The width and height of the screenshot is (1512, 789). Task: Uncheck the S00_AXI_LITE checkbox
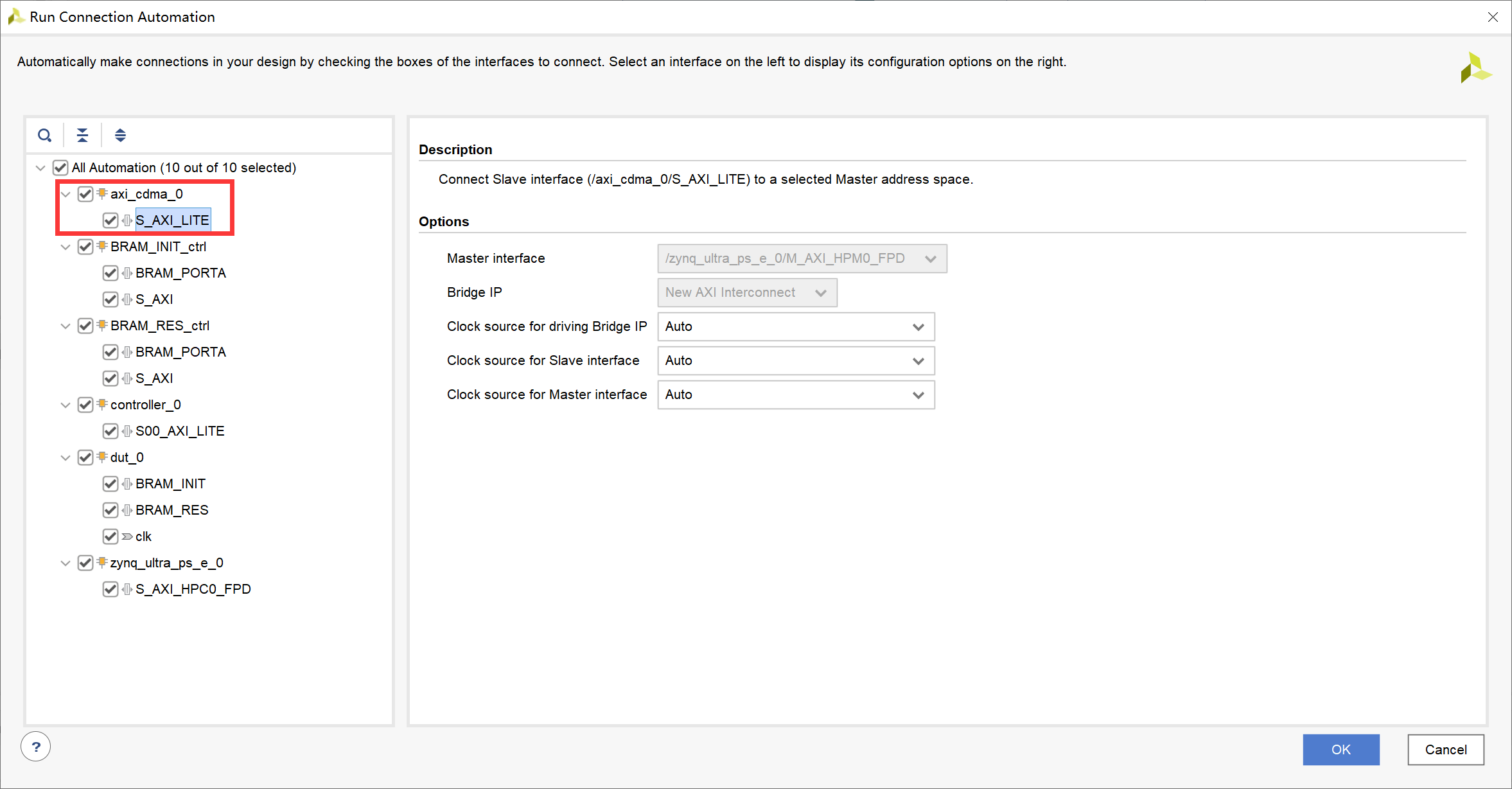(110, 431)
